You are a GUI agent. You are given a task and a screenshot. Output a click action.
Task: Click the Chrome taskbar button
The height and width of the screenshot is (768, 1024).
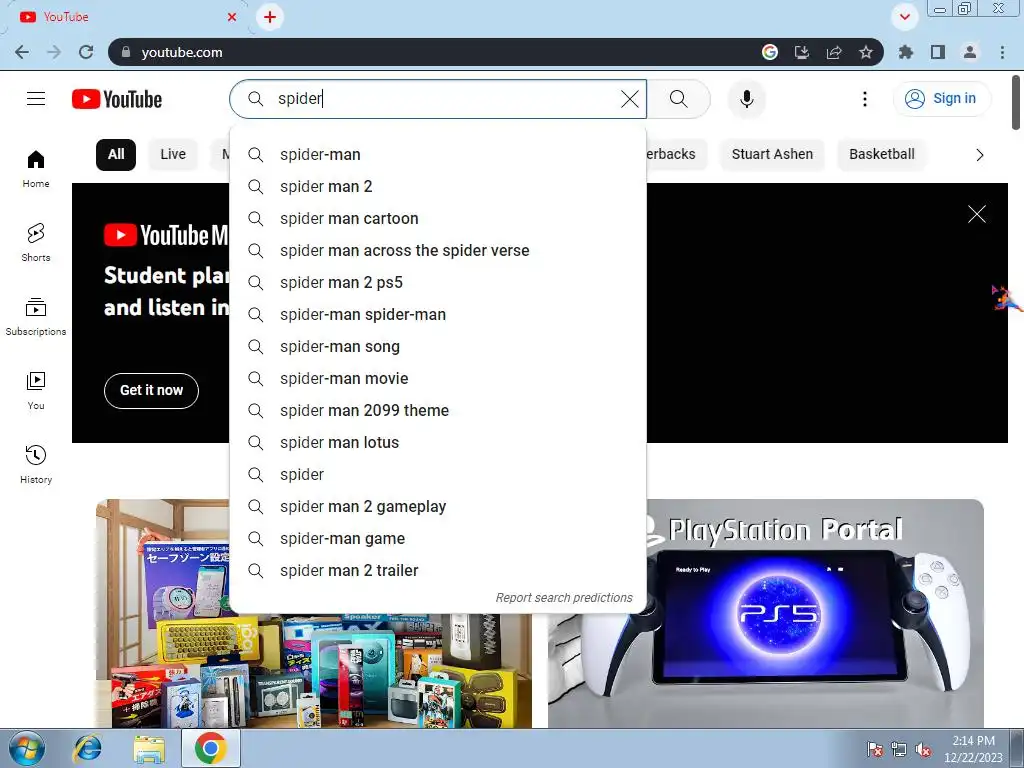pos(210,748)
